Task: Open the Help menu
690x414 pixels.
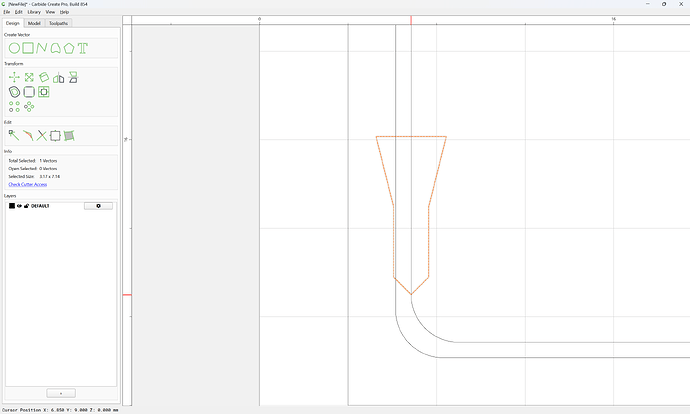Action: pos(64,12)
